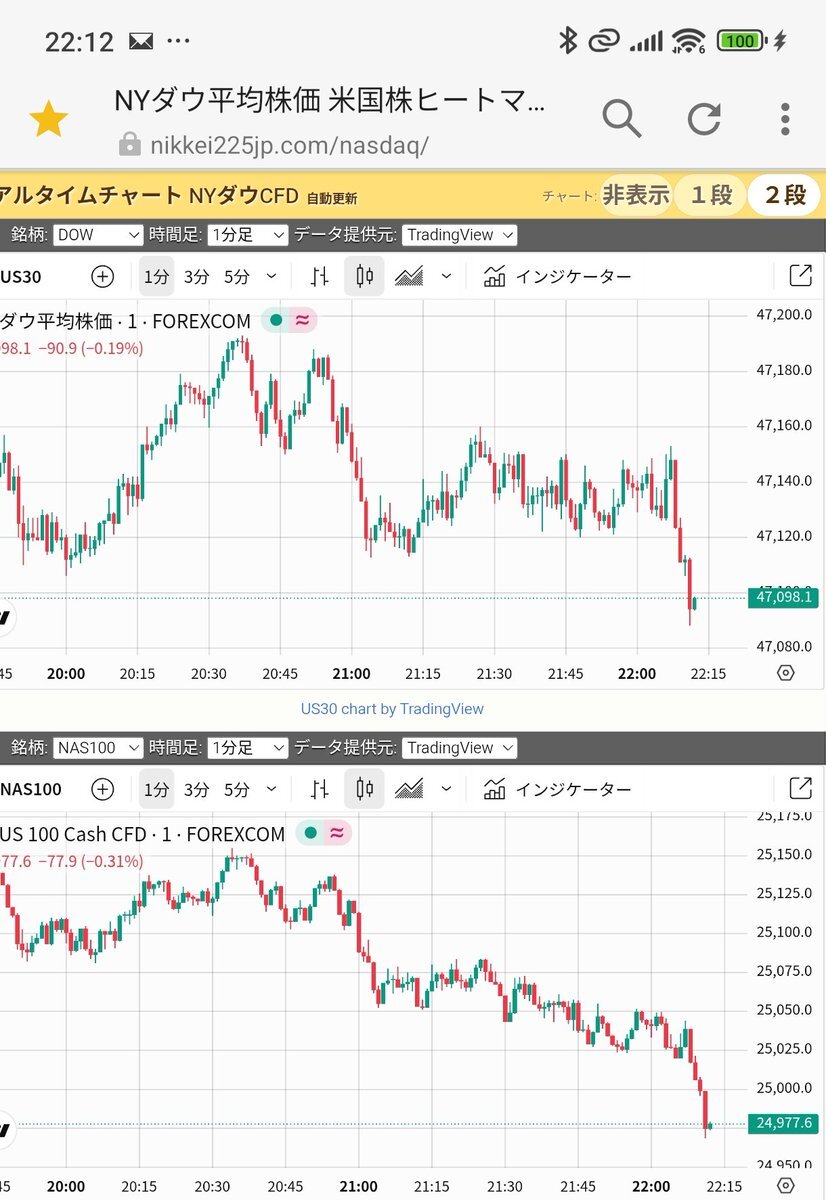Viewport: 826px width, 1200px height.
Task: Expand data provider dropdown on first chart
Action: 460,235
